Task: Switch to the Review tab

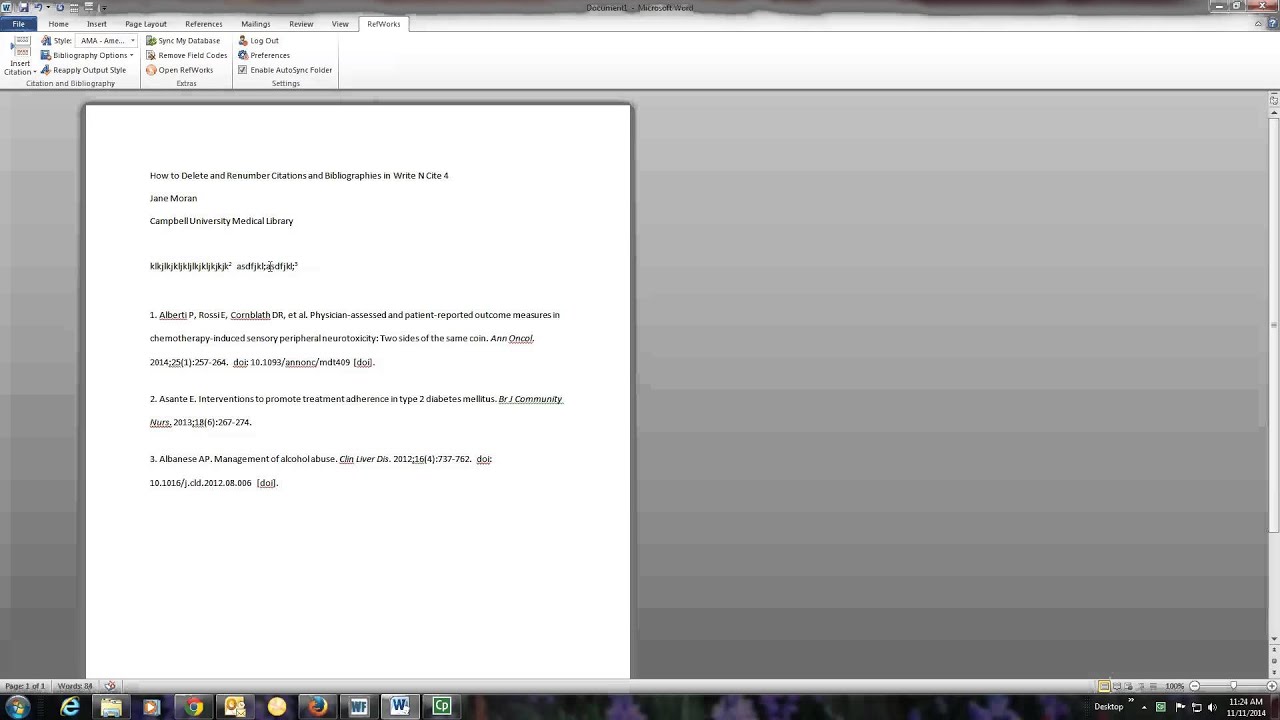Action: click(301, 24)
